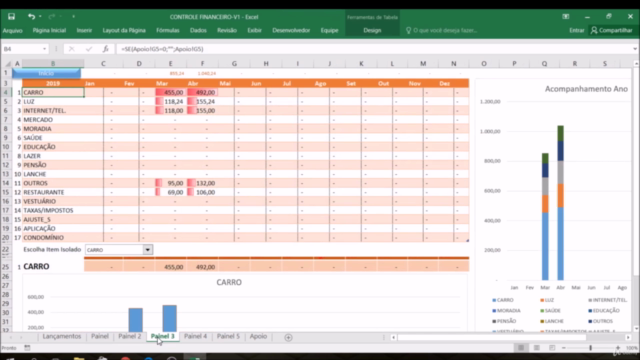Click the Enter checkmark formula icon
640x360 pixels.
point(89,49)
